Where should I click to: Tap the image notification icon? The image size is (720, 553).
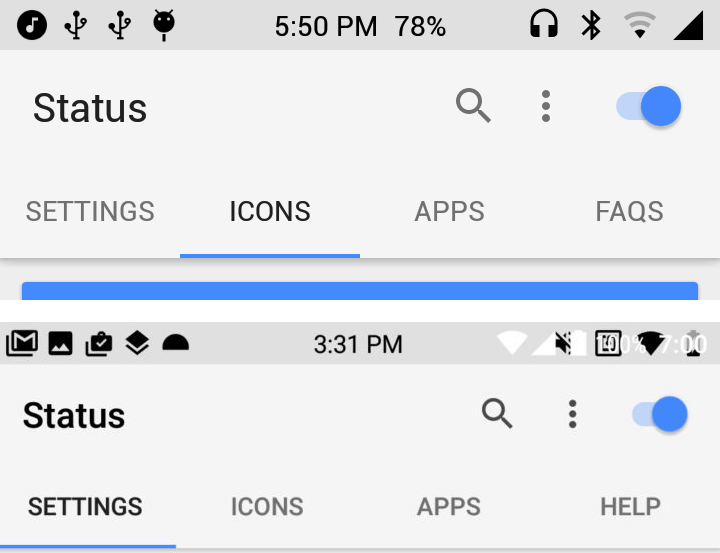tap(61, 344)
